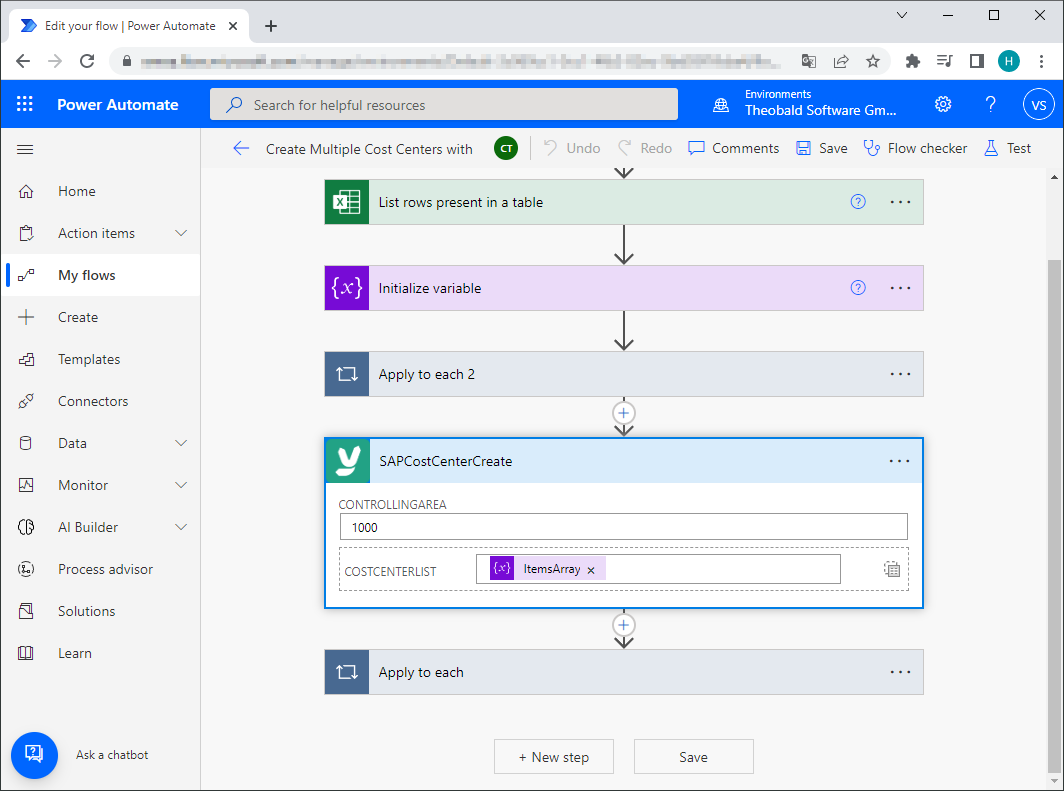Open the Create page
The image size is (1064, 791).
tap(78, 317)
